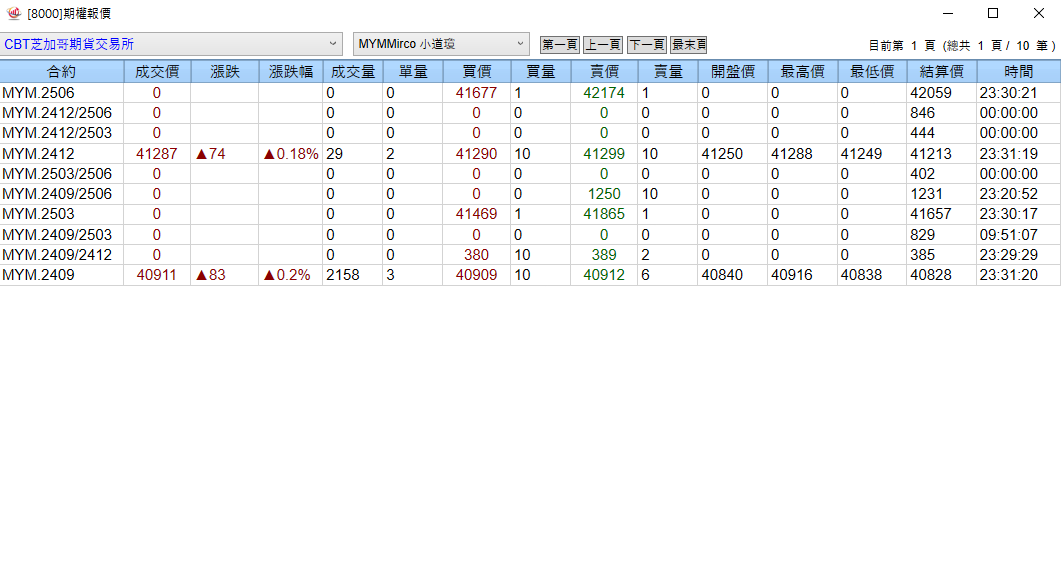Click the MYM.2409 bid price 40909

(x=476, y=275)
